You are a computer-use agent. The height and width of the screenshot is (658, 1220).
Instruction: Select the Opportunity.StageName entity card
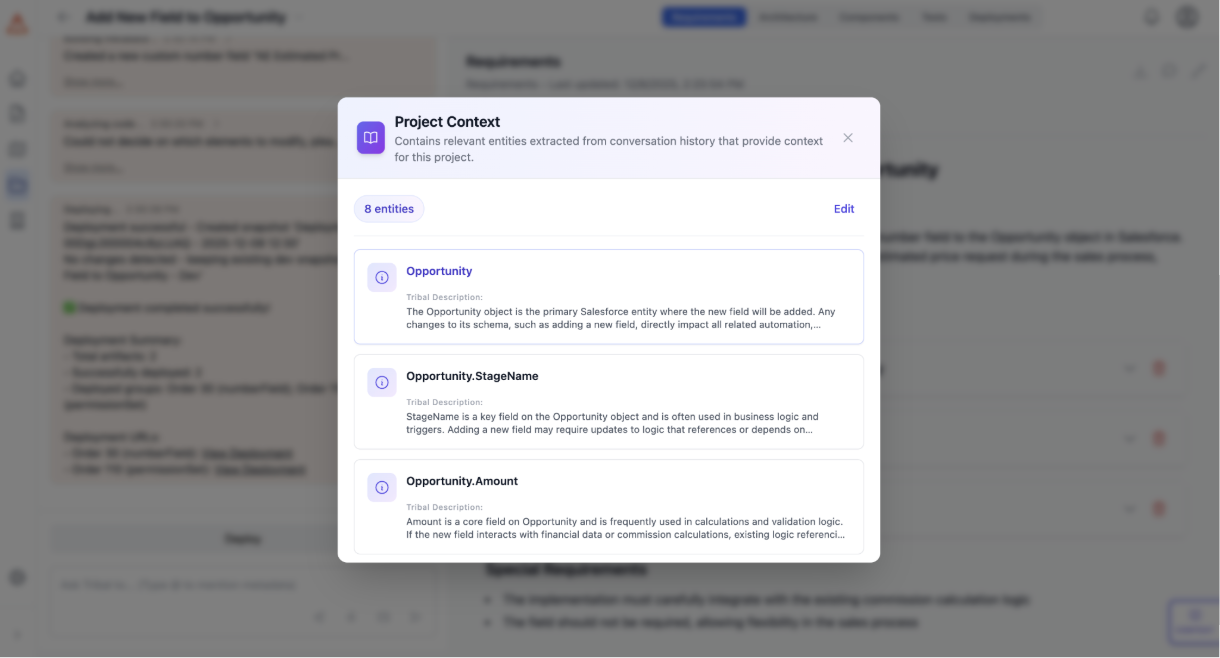point(608,401)
